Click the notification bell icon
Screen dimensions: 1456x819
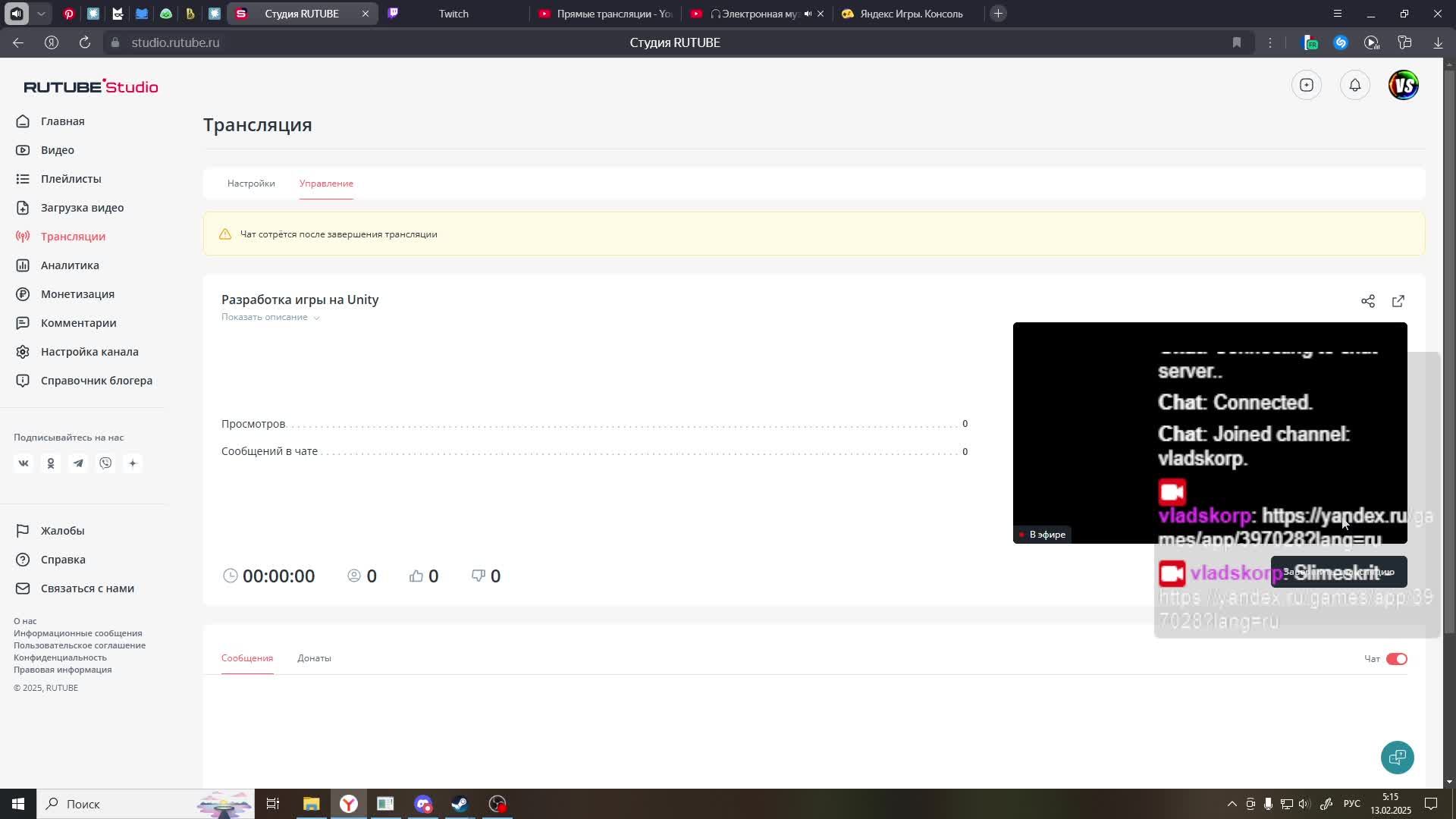(1356, 85)
